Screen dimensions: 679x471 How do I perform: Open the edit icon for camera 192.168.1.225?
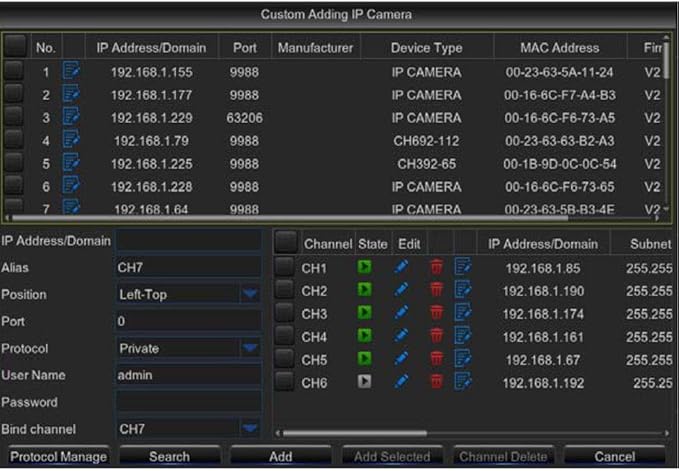click(x=71, y=162)
